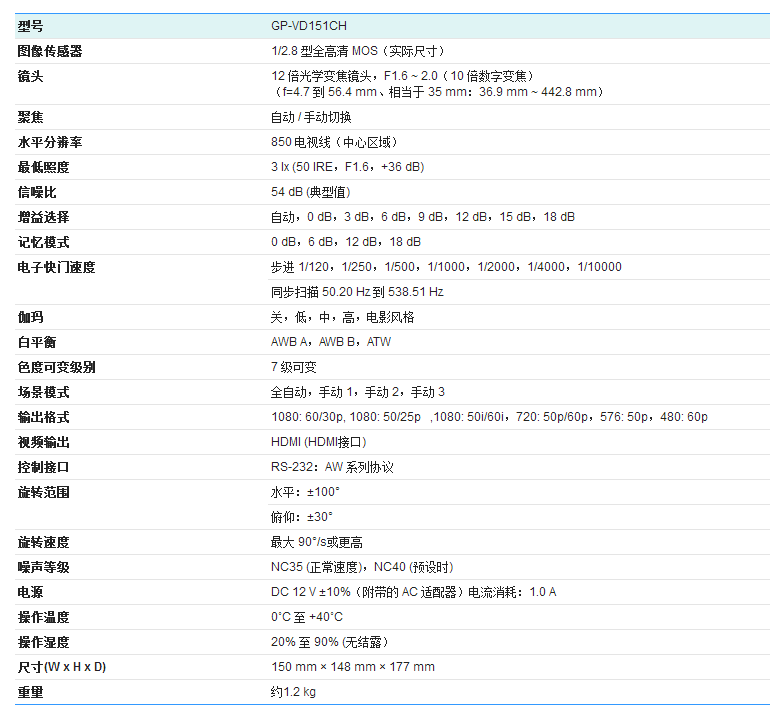Click the 电子快门速度 label

pyautogui.click(x=56, y=268)
